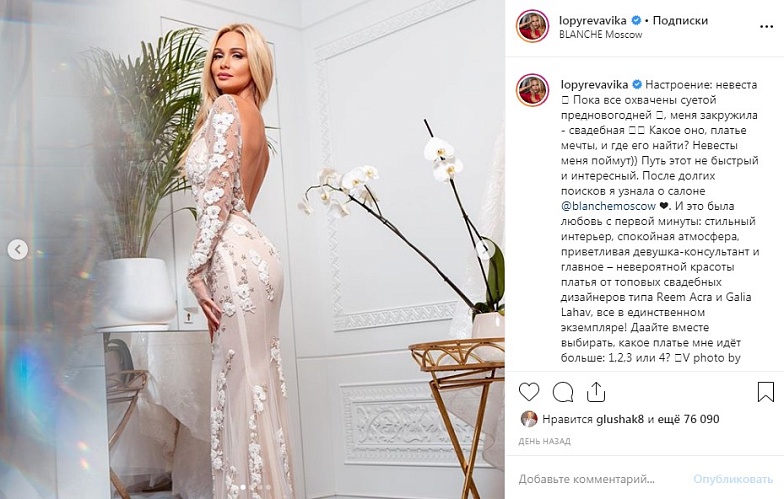Open the BLANCHE Moscow location link
Image resolution: width=784 pixels, height=499 pixels.
[600, 34]
